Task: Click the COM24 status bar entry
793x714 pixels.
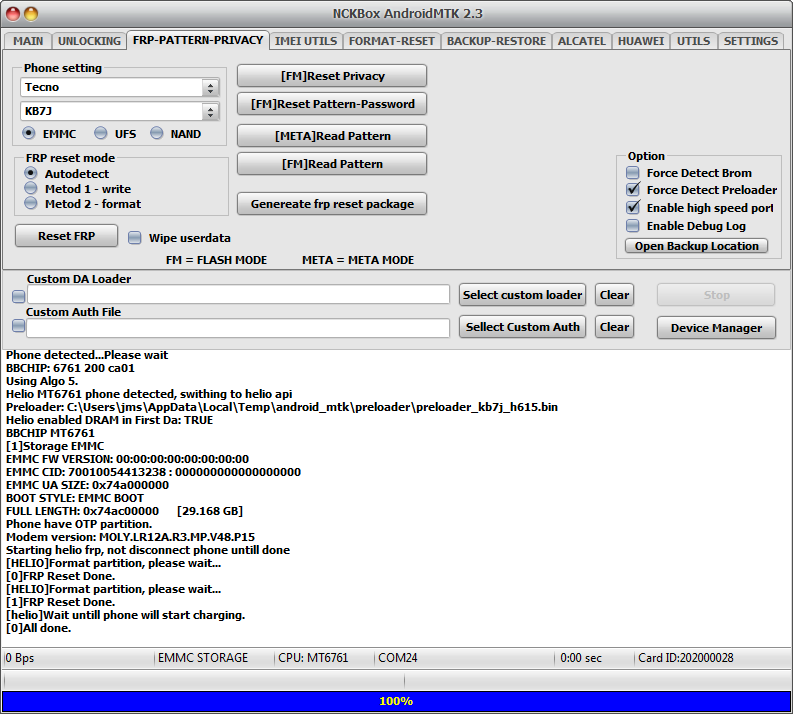Action: click(x=398, y=658)
